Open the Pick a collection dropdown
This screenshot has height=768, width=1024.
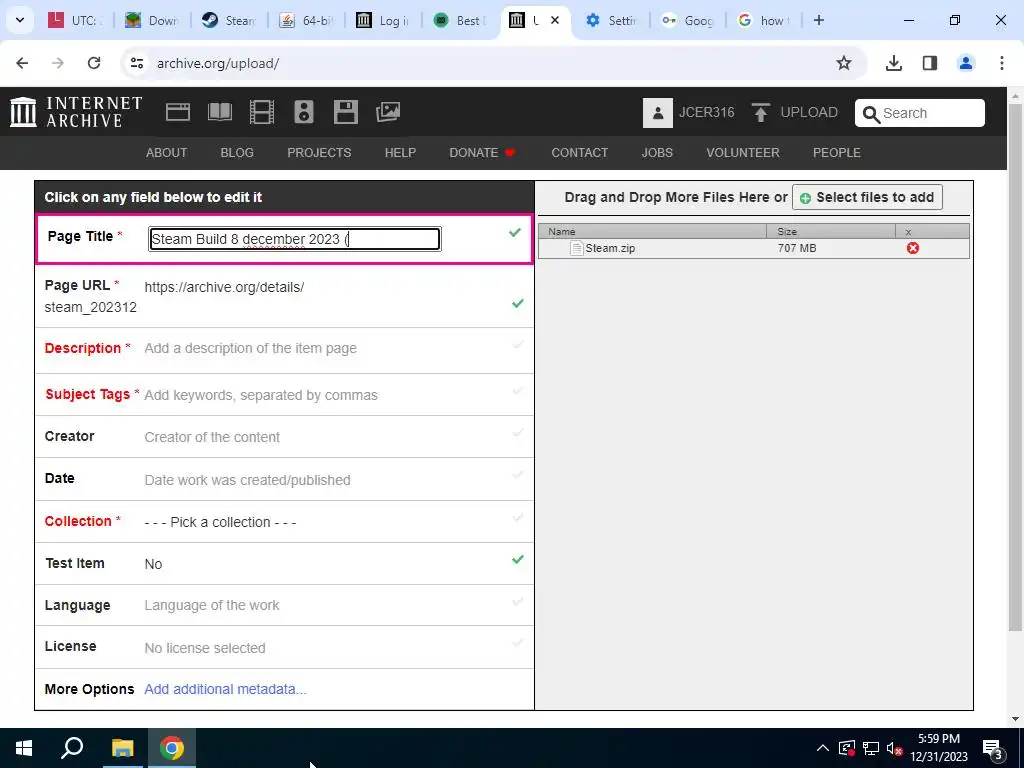click(220, 522)
